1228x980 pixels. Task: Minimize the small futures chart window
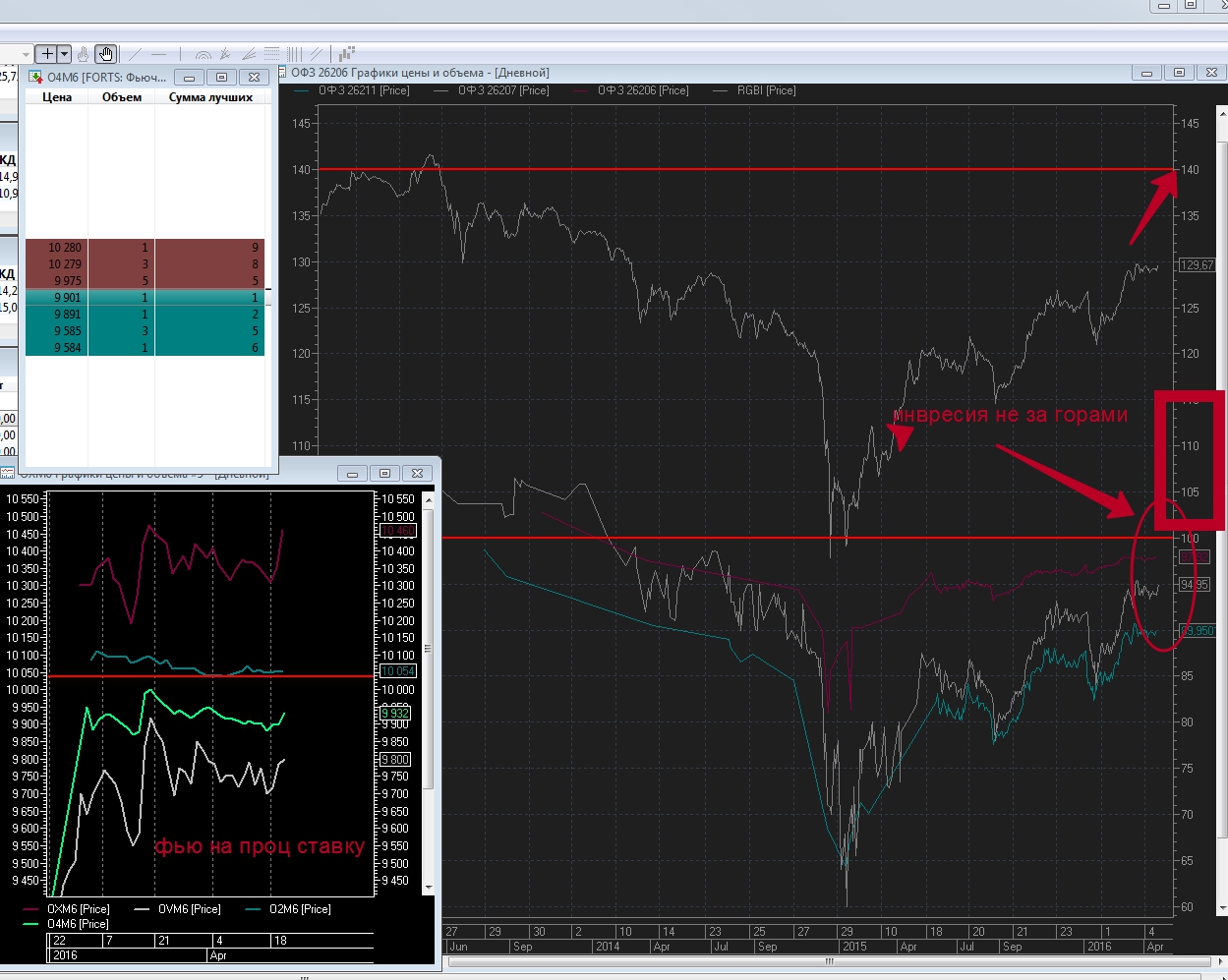click(x=352, y=474)
